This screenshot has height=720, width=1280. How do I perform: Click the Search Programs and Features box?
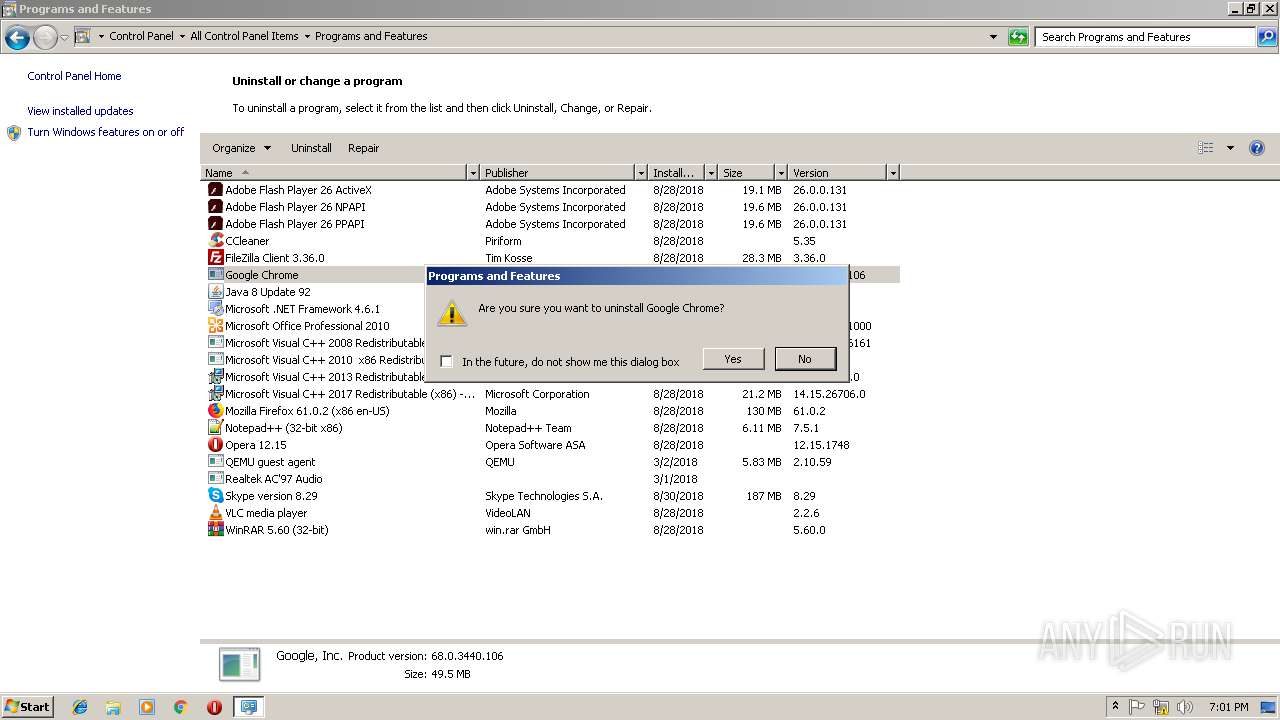[1145, 37]
